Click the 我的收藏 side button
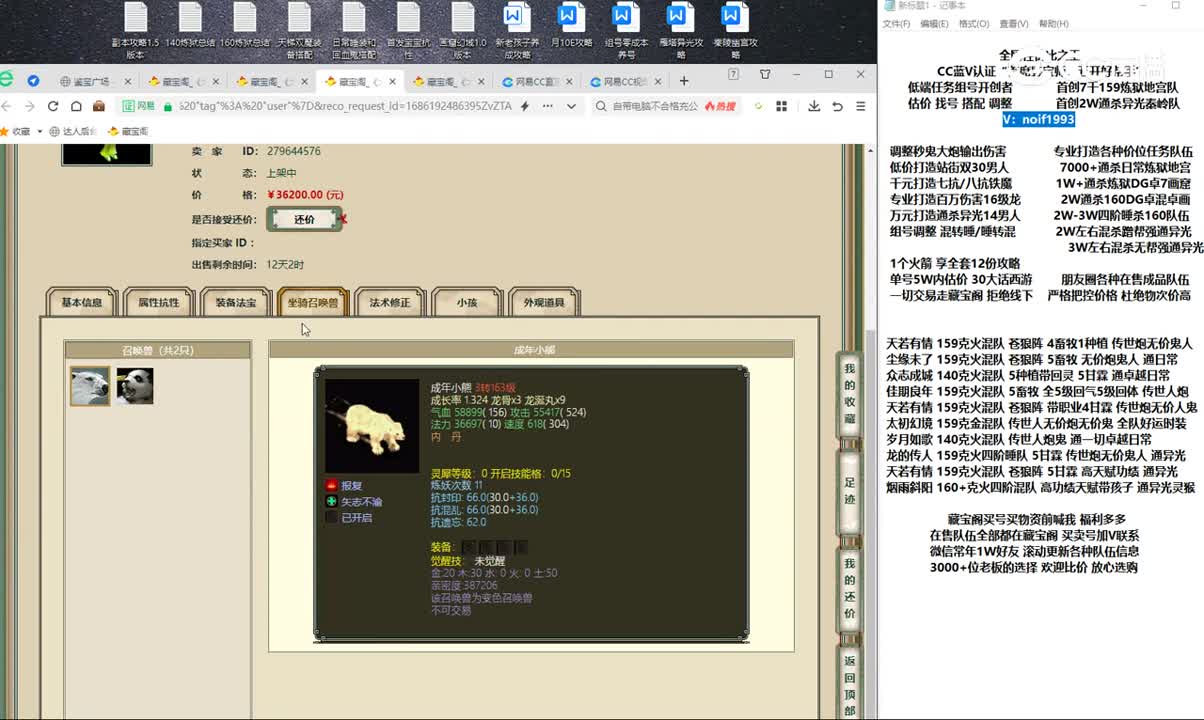This screenshot has height=720, width=1204. [x=849, y=394]
